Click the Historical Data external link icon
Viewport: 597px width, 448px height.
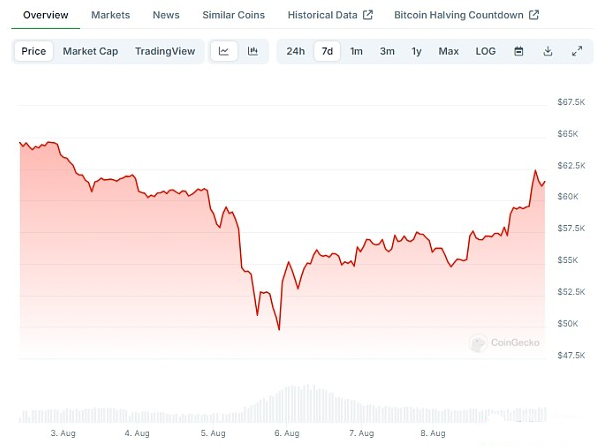(368, 15)
